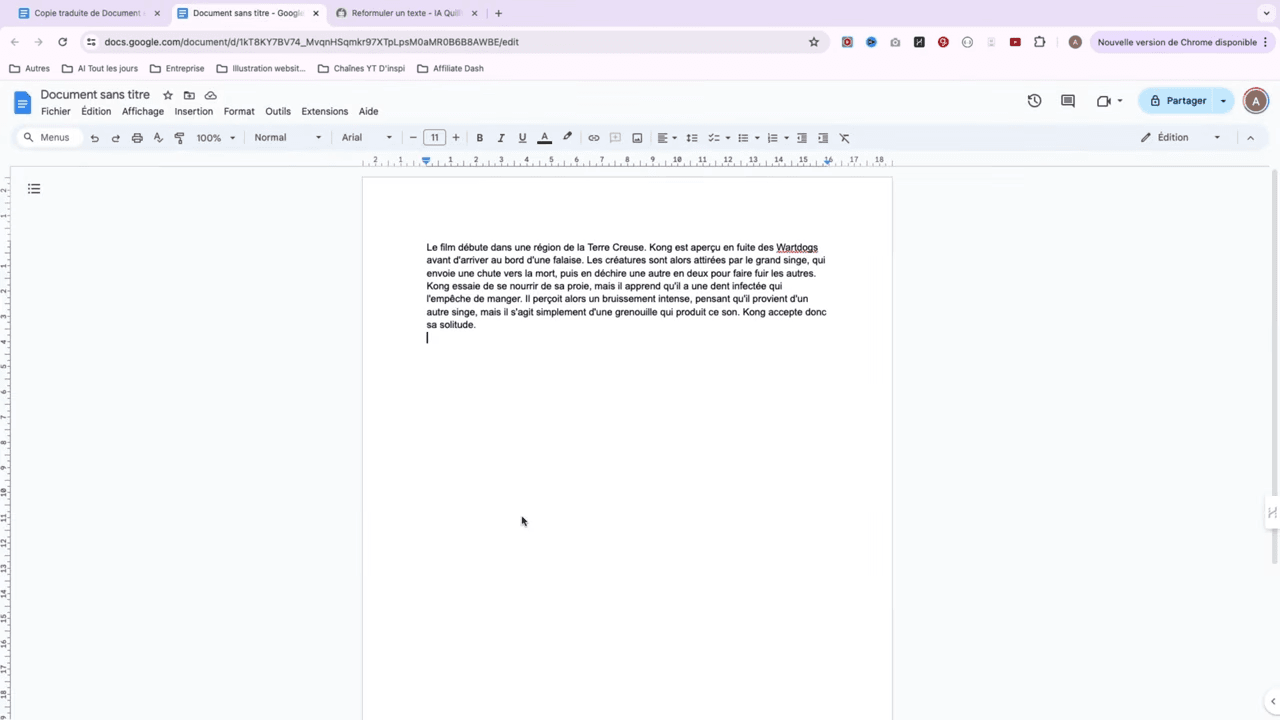Reload the current page

(x=62, y=42)
